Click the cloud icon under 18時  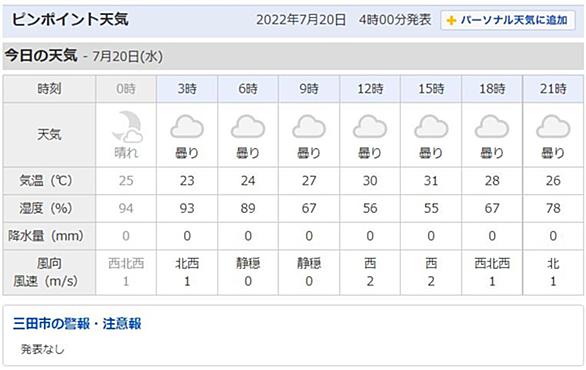click(492, 127)
